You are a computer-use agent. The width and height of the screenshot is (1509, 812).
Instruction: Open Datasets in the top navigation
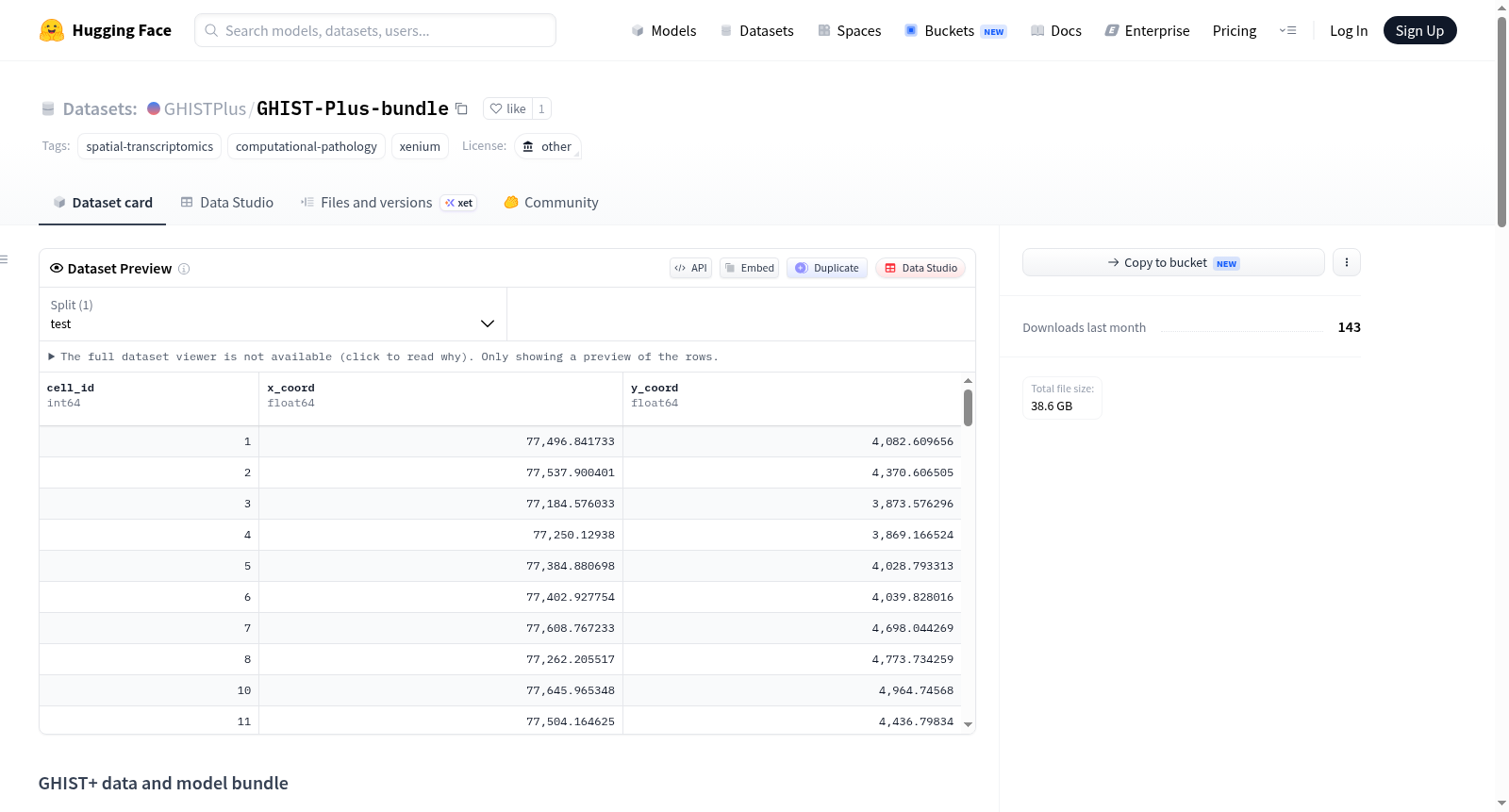pos(756,31)
